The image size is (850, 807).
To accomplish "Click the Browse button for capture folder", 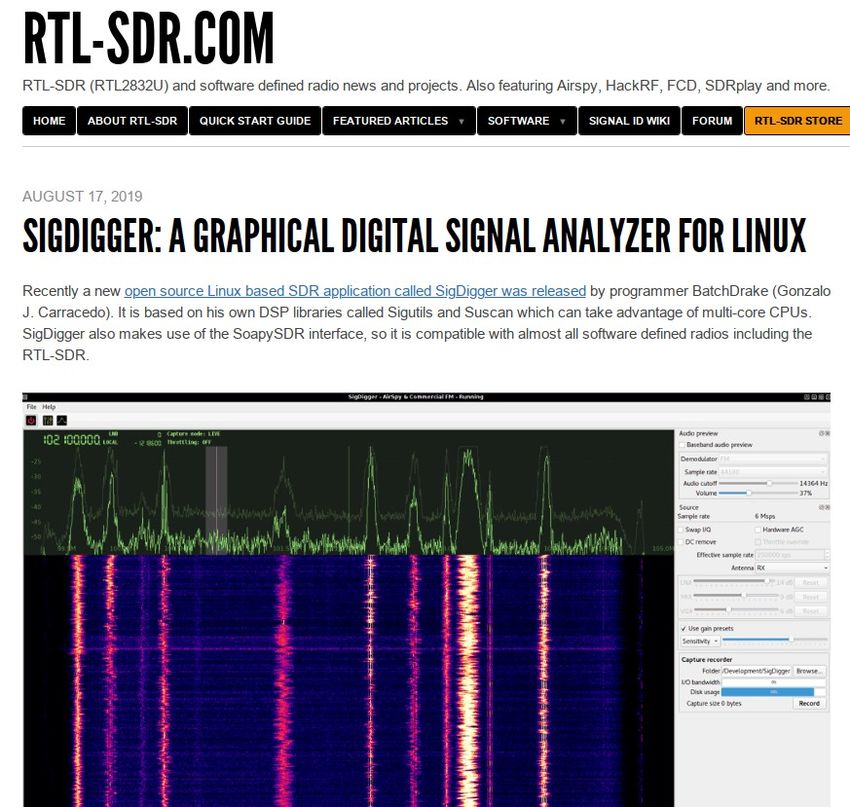I will pyautogui.click(x=809, y=671).
